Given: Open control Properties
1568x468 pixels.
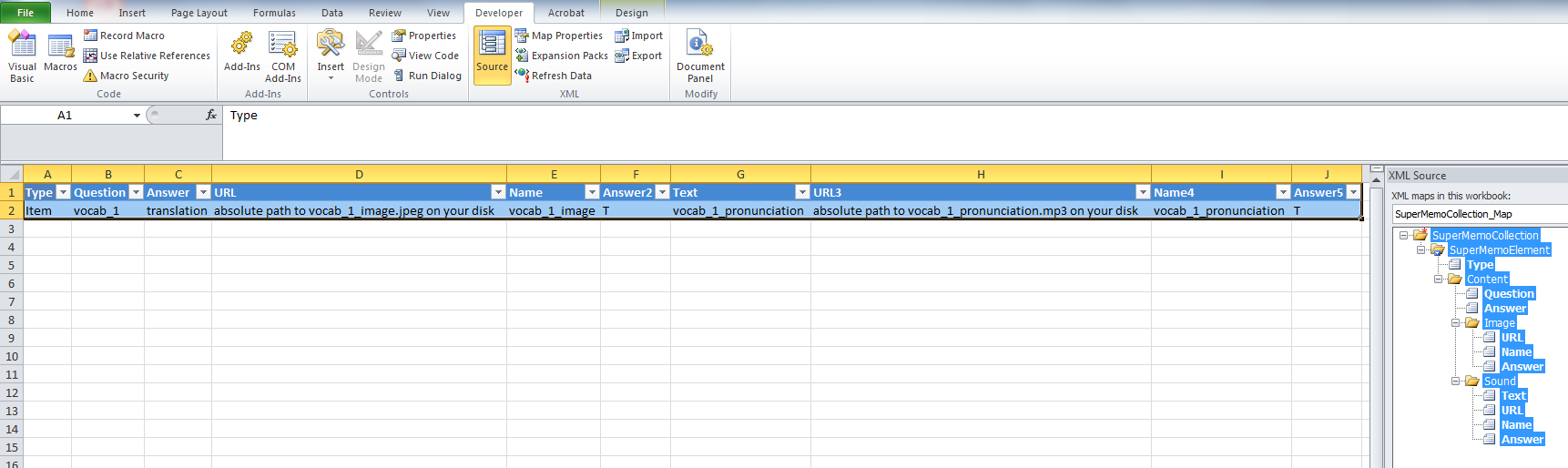Looking at the screenshot, I should (423, 36).
